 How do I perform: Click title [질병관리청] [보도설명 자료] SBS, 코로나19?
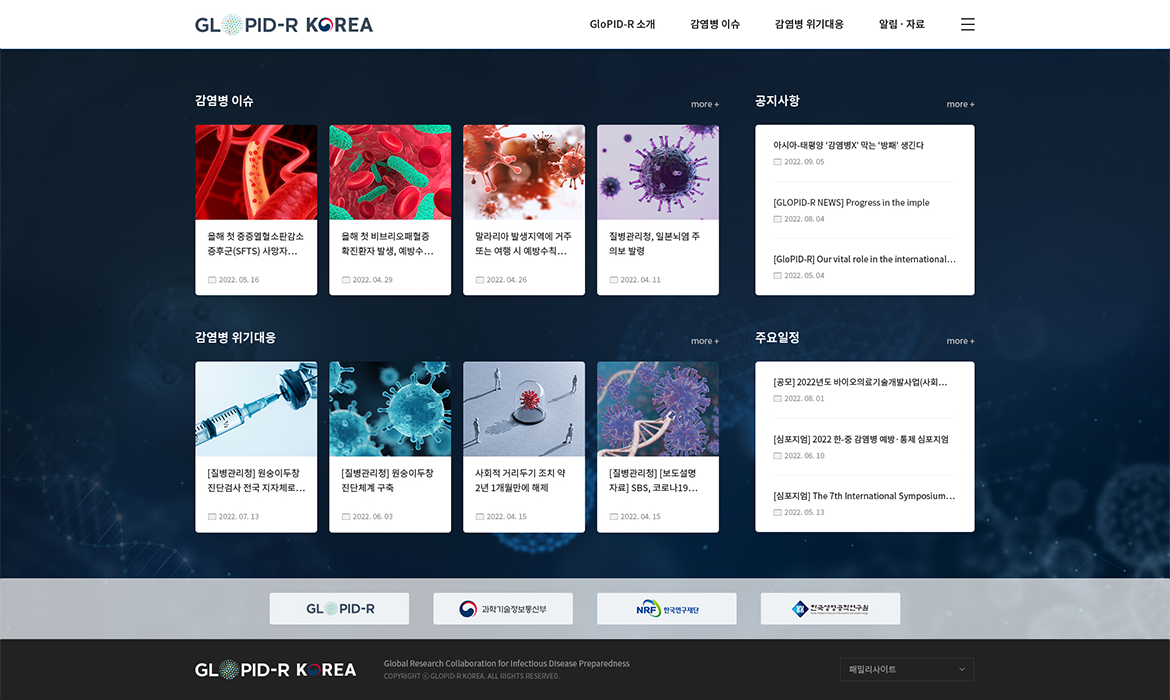pos(654,480)
